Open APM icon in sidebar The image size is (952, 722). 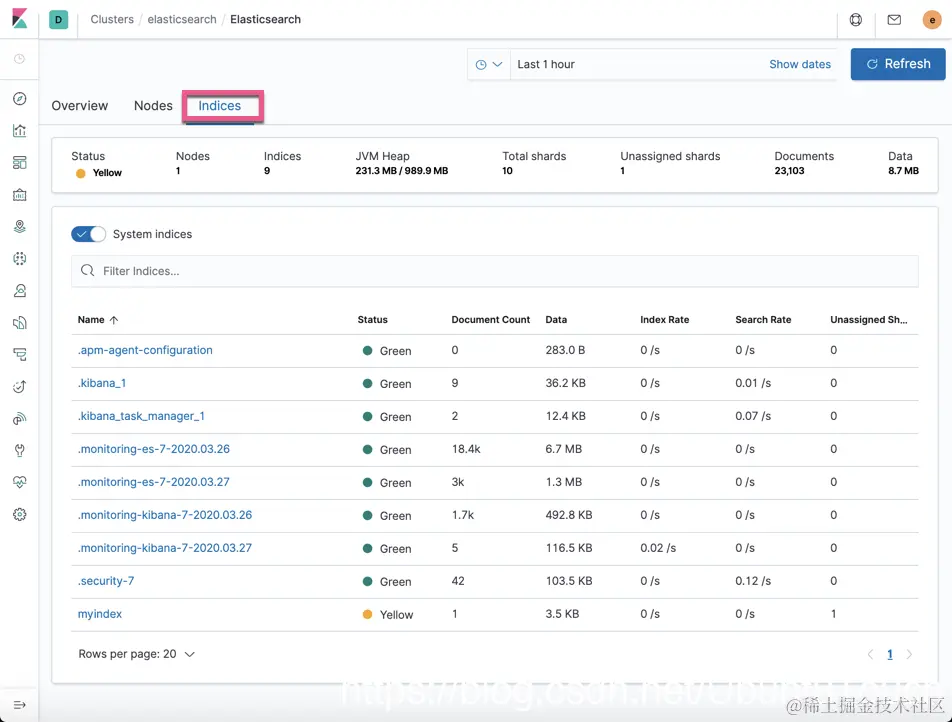pyautogui.click(x=19, y=355)
